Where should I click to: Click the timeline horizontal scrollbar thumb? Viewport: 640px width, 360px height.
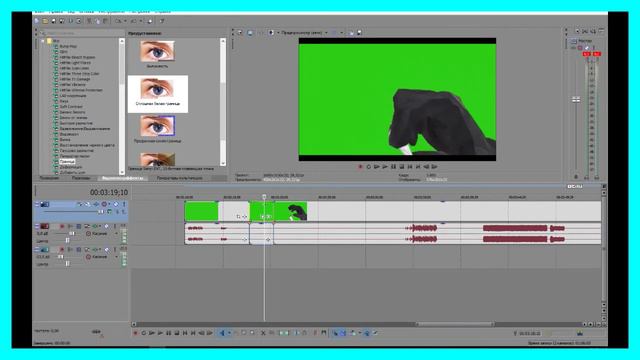click(454, 324)
